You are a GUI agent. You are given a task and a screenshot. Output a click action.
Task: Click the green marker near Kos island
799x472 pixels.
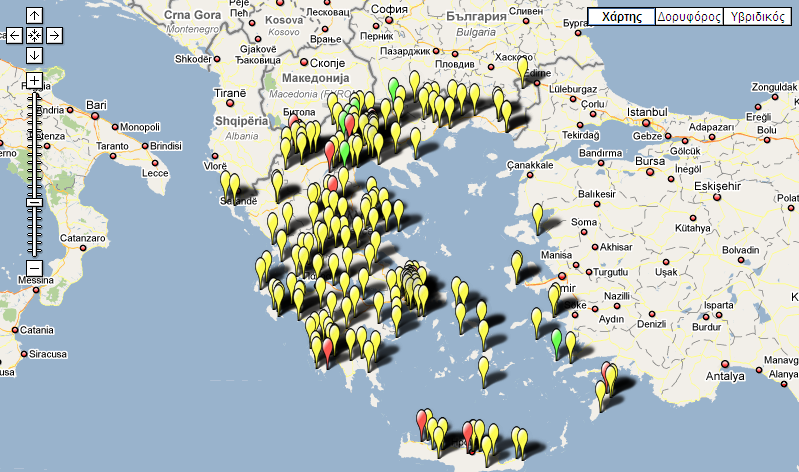click(x=557, y=341)
